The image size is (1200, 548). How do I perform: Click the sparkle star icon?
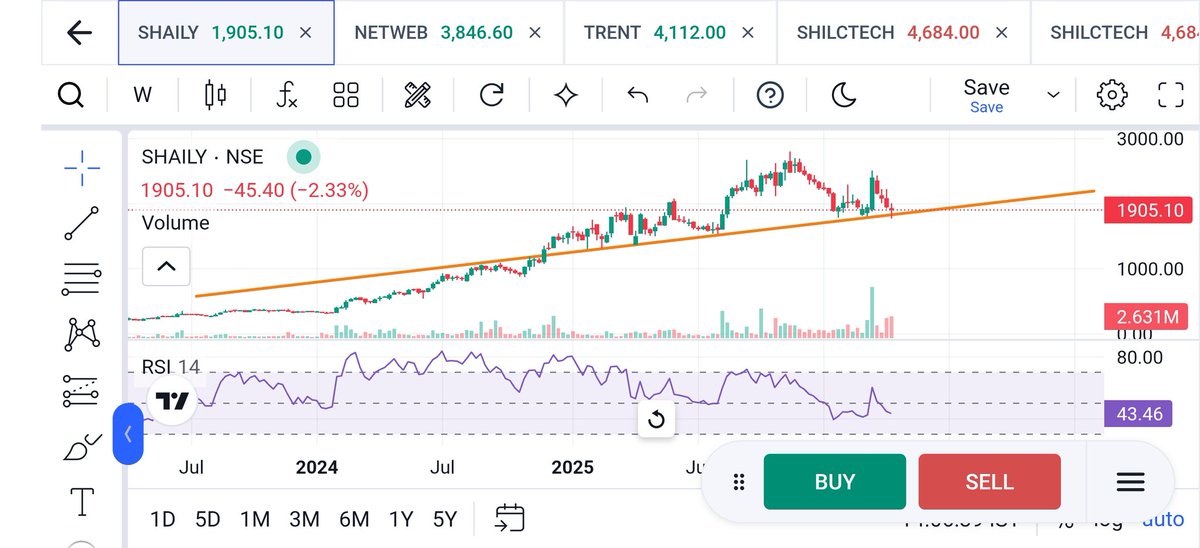click(566, 95)
